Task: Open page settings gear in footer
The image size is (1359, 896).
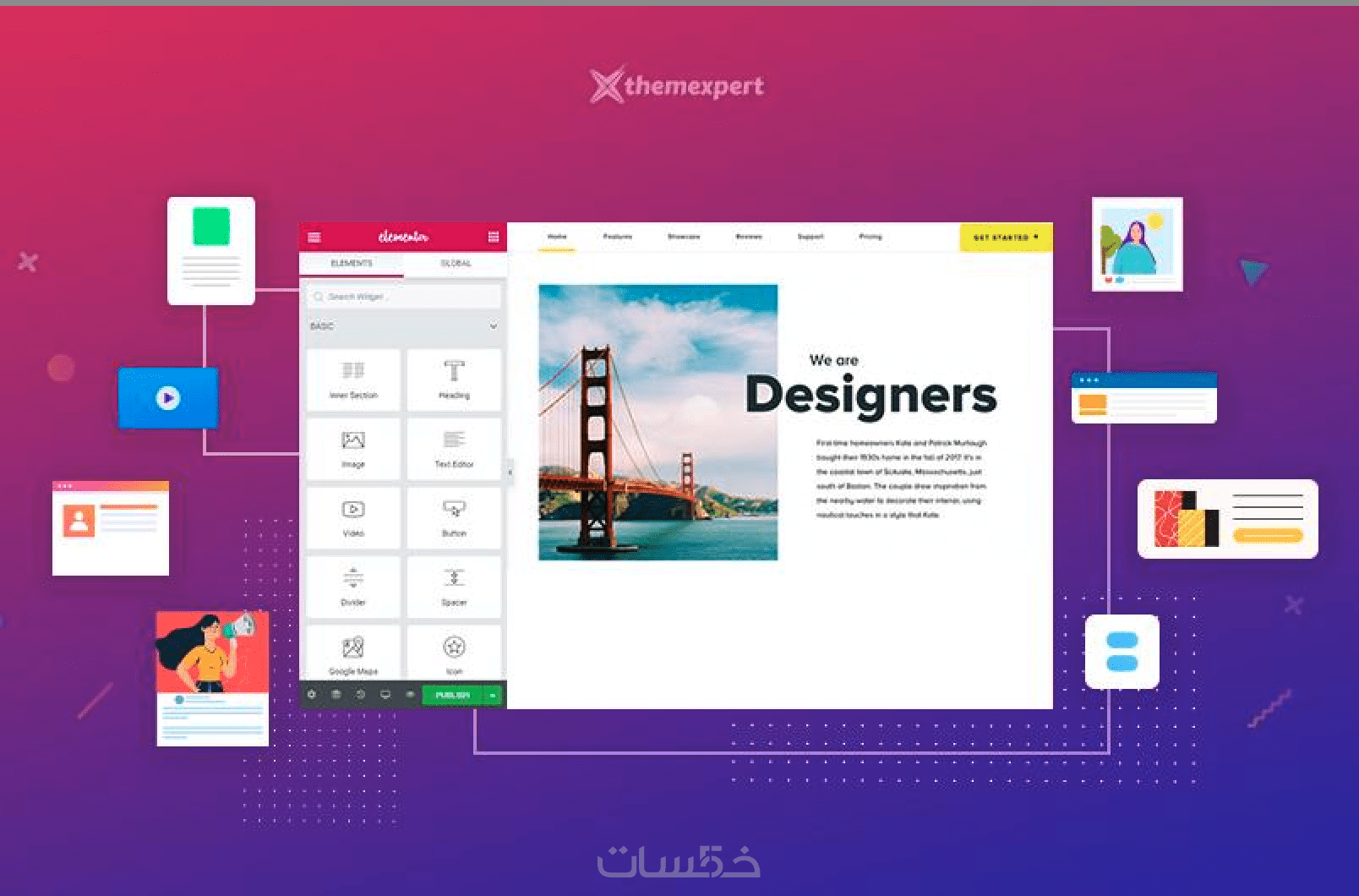Action: point(311,695)
